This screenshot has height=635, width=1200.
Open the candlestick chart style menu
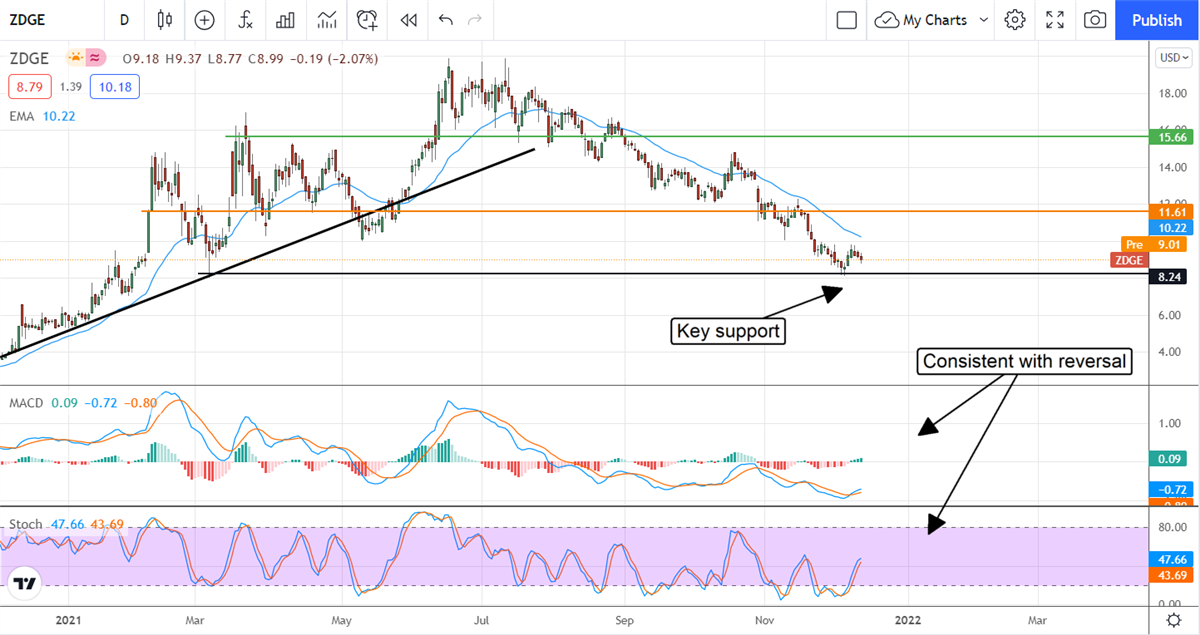pyautogui.click(x=165, y=20)
